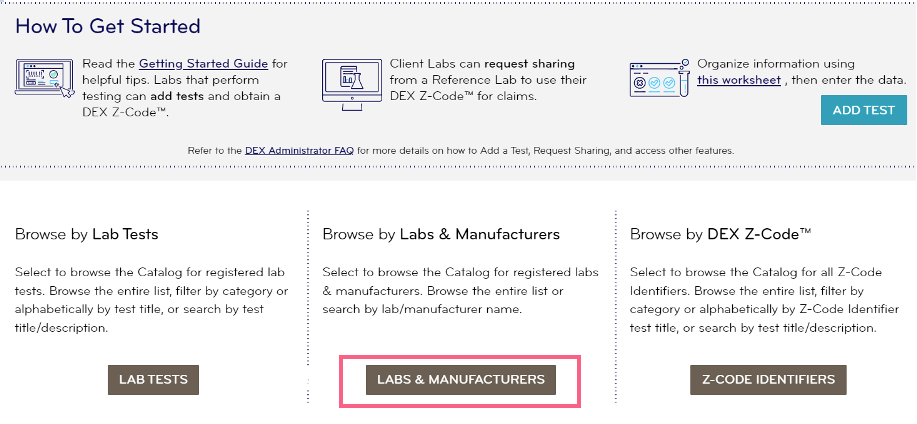Select the LABS & MANUFACTURERS button
Viewport: 917px width, 424px height.
coord(460,380)
